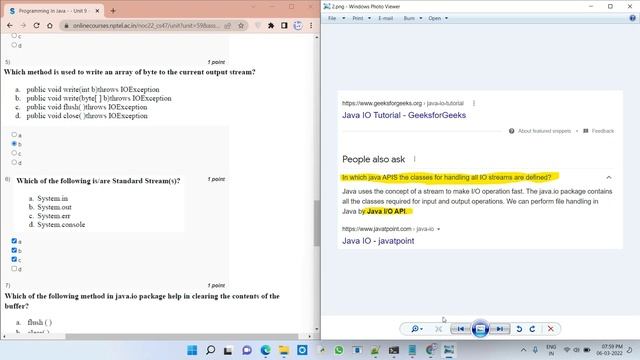Uncheck option a for Standard Streams question

point(14,241)
